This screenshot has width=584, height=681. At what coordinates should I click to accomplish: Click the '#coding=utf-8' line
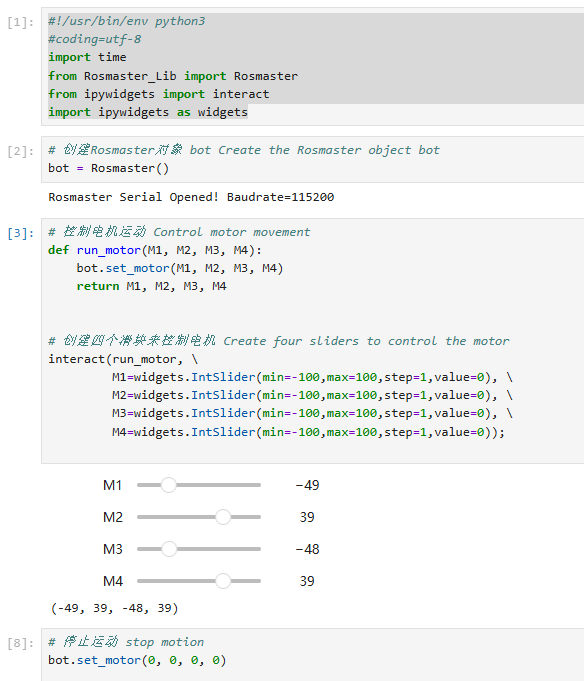(x=95, y=40)
